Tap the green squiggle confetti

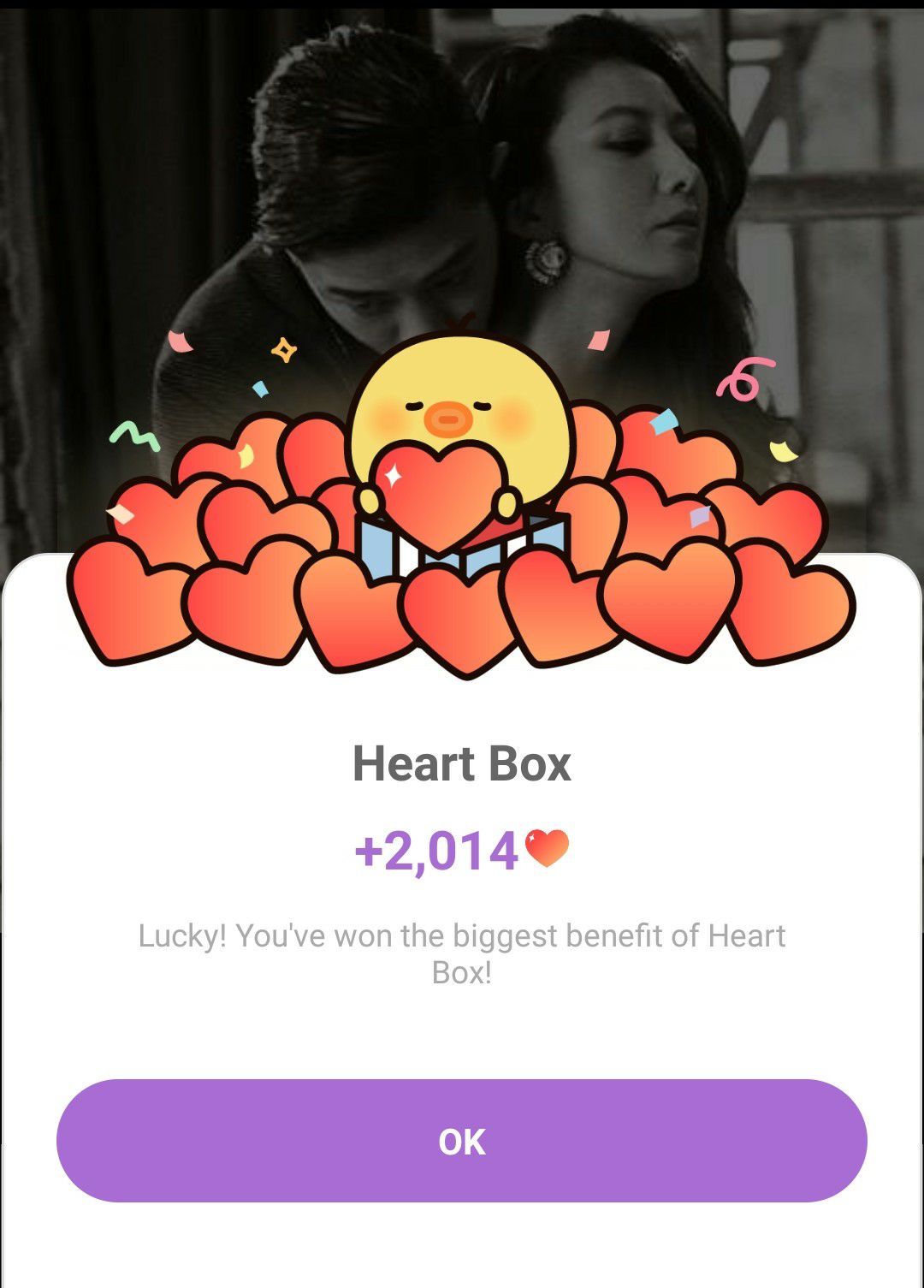pyautogui.click(x=133, y=435)
